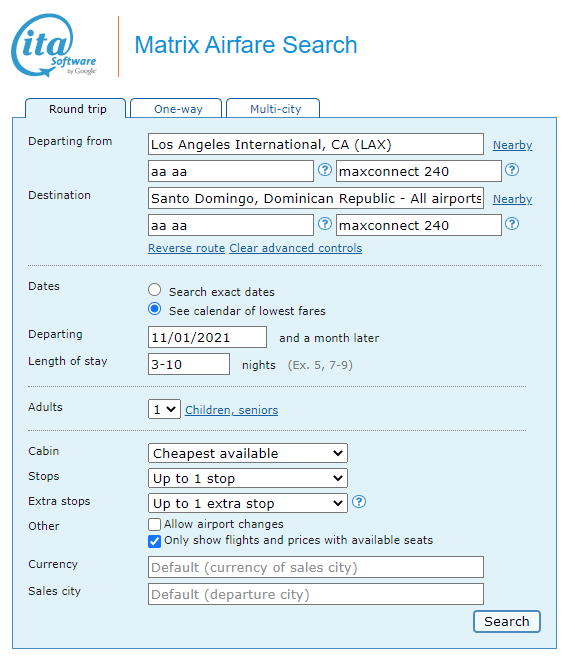The width and height of the screenshot is (575, 662).
Task: Click the ITA Software logo
Action: (x=54, y=46)
